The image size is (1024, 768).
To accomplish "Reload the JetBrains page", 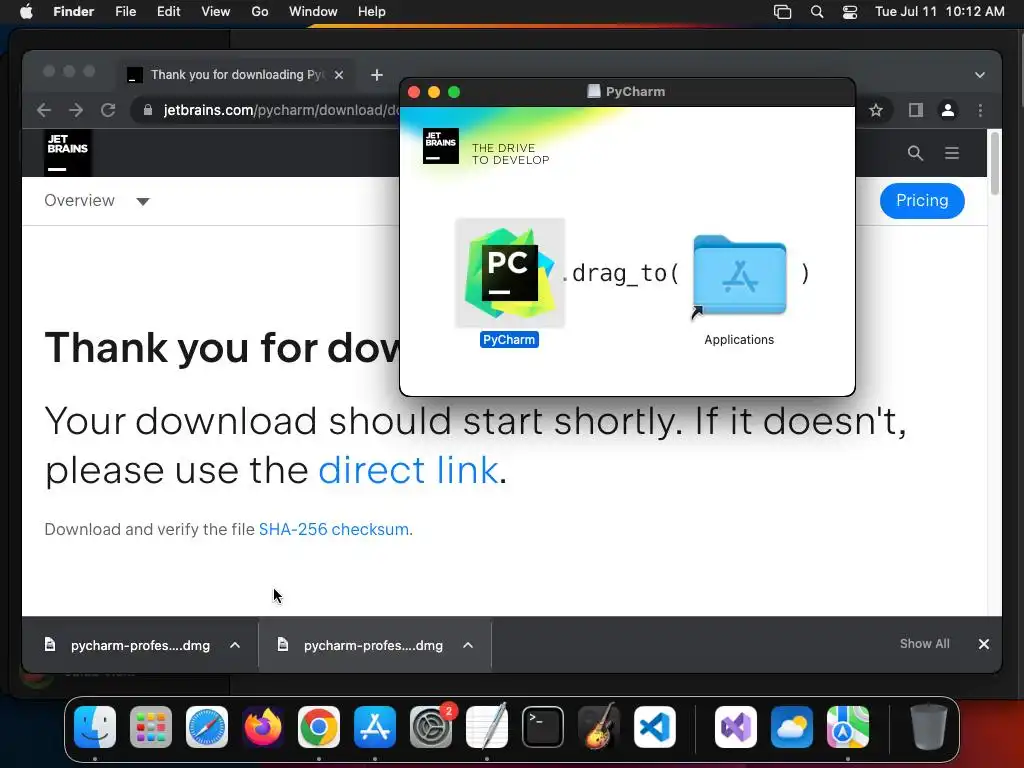I will pyautogui.click(x=108, y=110).
